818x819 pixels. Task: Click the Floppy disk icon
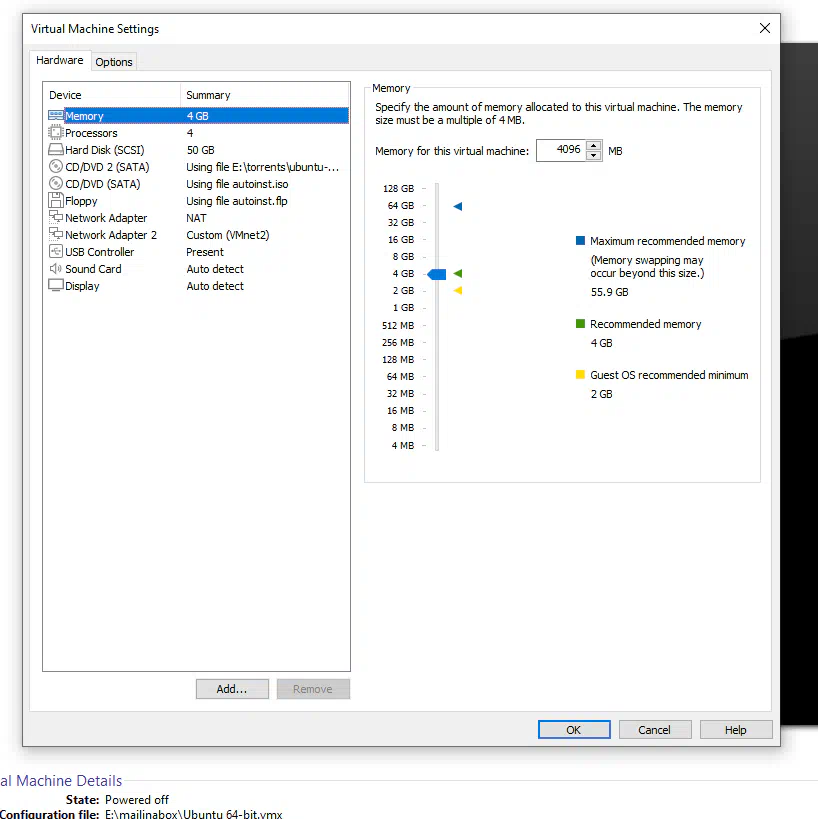(55, 201)
